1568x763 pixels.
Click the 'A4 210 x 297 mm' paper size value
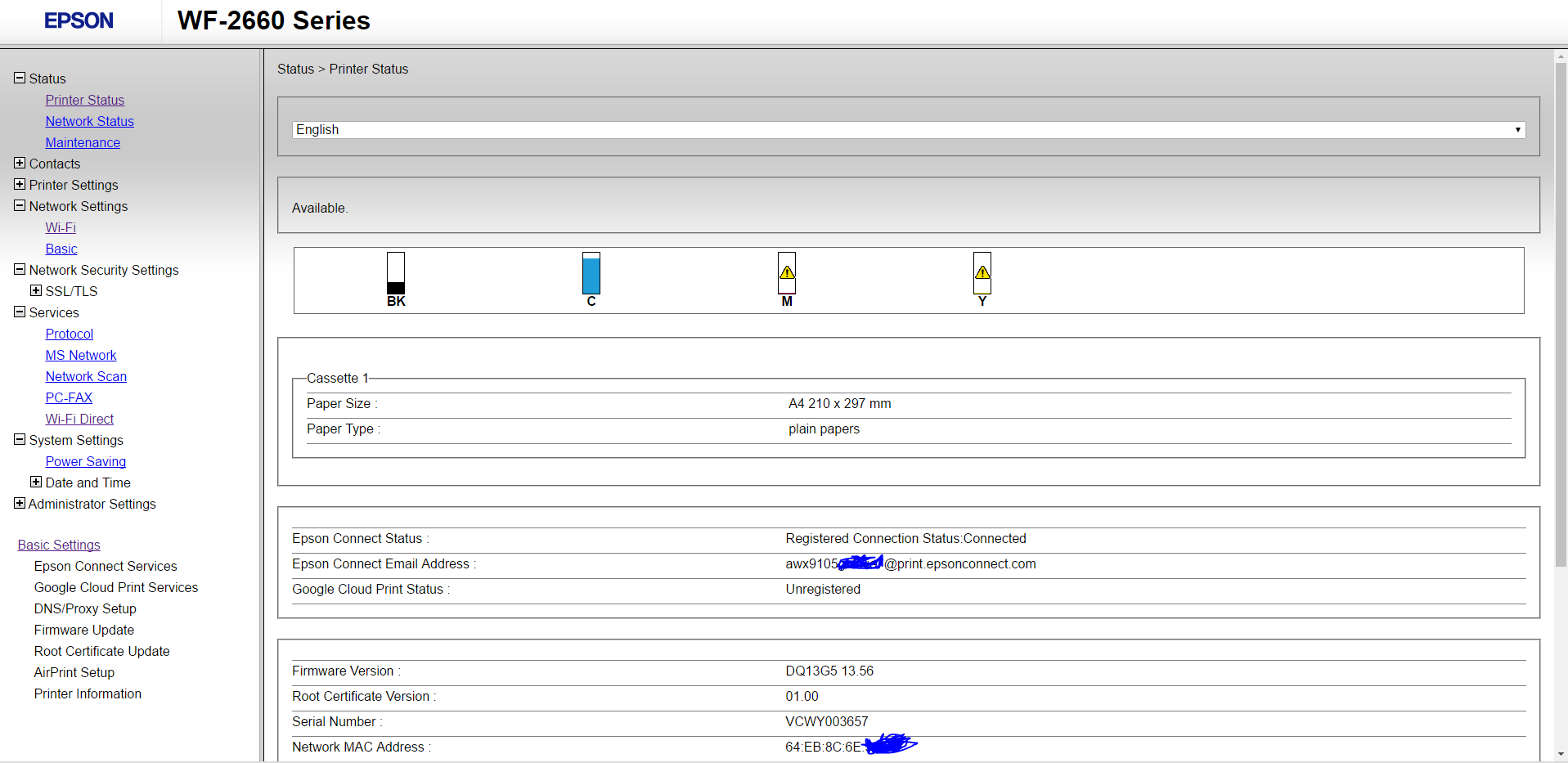coord(840,403)
